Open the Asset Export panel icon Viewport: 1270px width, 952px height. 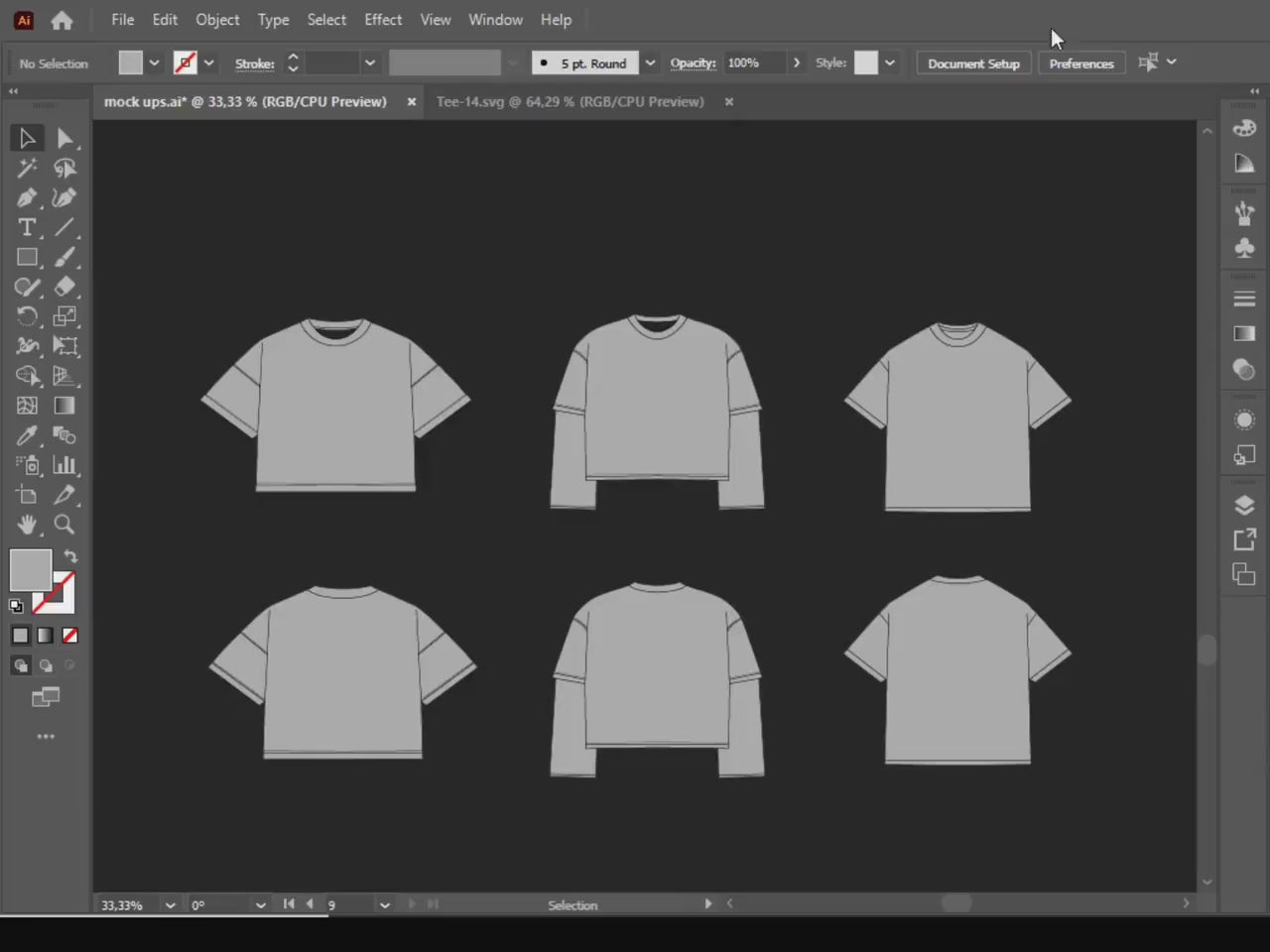pyautogui.click(x=1244, y=539)
